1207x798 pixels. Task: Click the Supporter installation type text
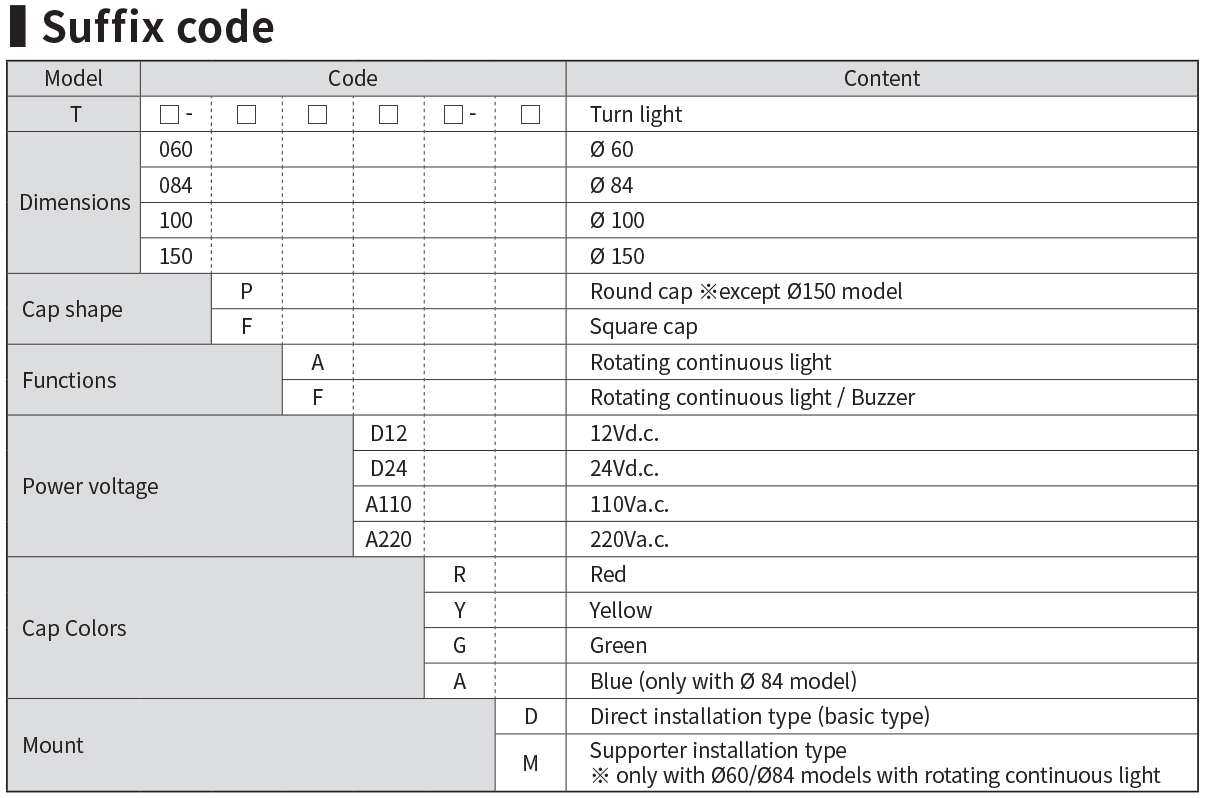[x=718, y=750]
